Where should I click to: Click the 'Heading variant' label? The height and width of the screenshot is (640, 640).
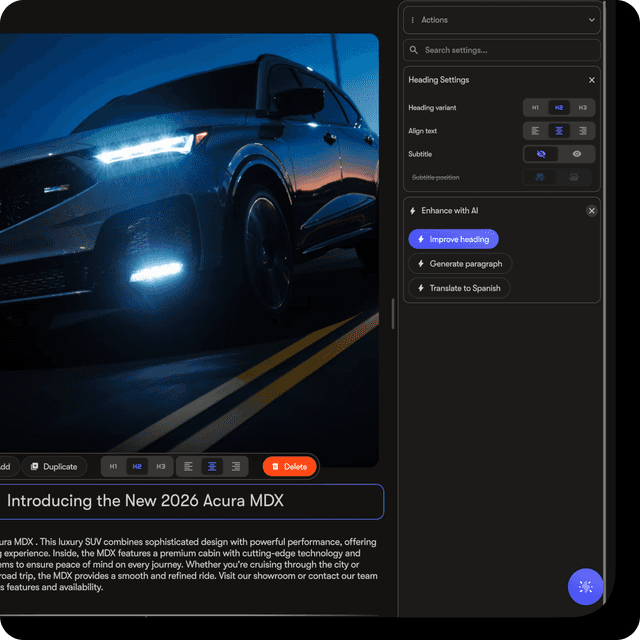tap(432, 108)
